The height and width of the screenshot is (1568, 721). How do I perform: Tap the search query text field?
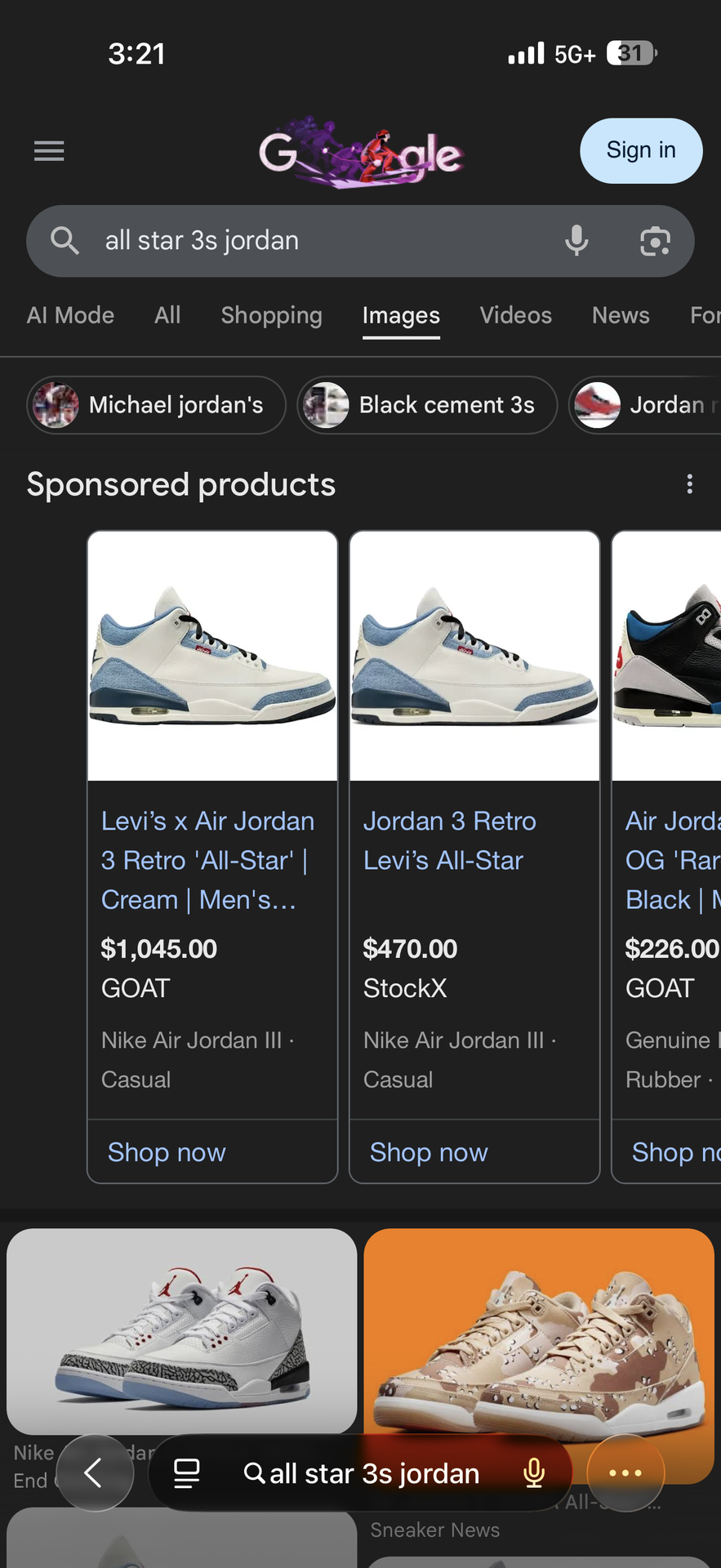pos(318,241)
